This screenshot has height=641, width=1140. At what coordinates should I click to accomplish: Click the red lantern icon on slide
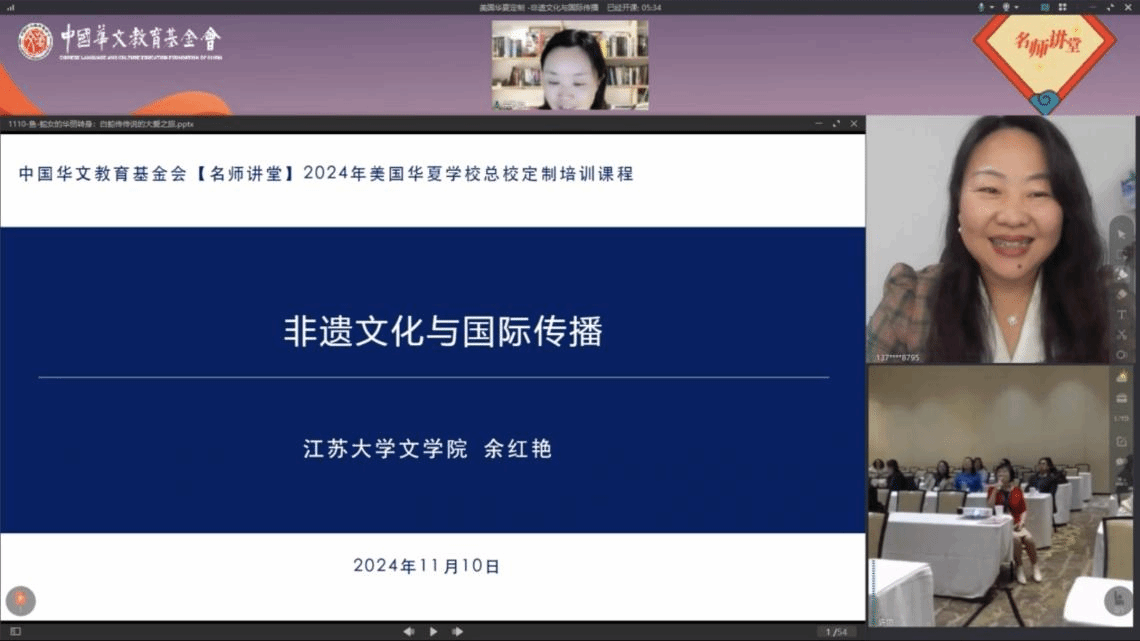click(x=20, y=601)
